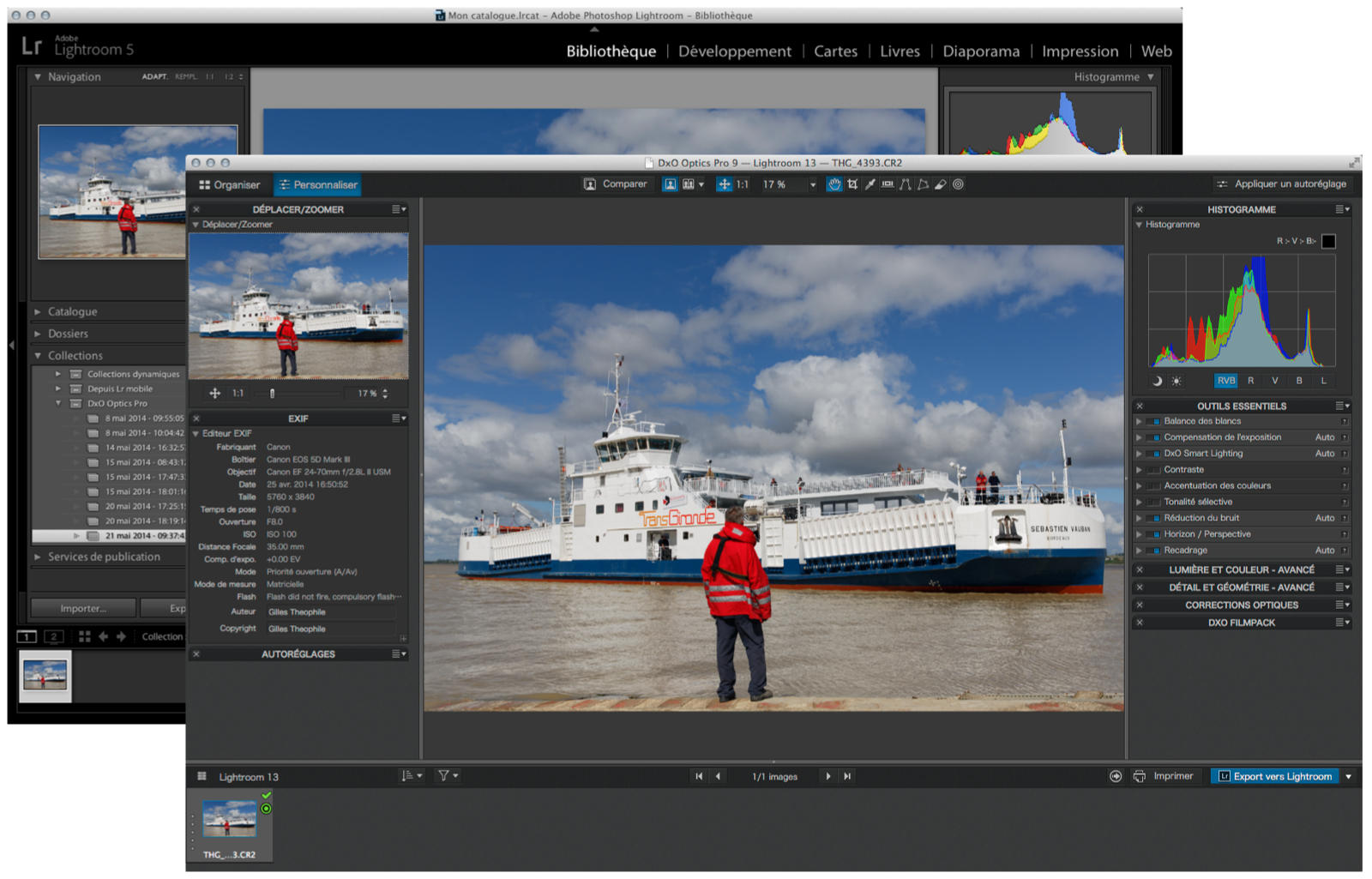This screenshot has width=1372, height=879.
Task: Switch to Personnaliser tab in DxO
Action: click(317, 184)
